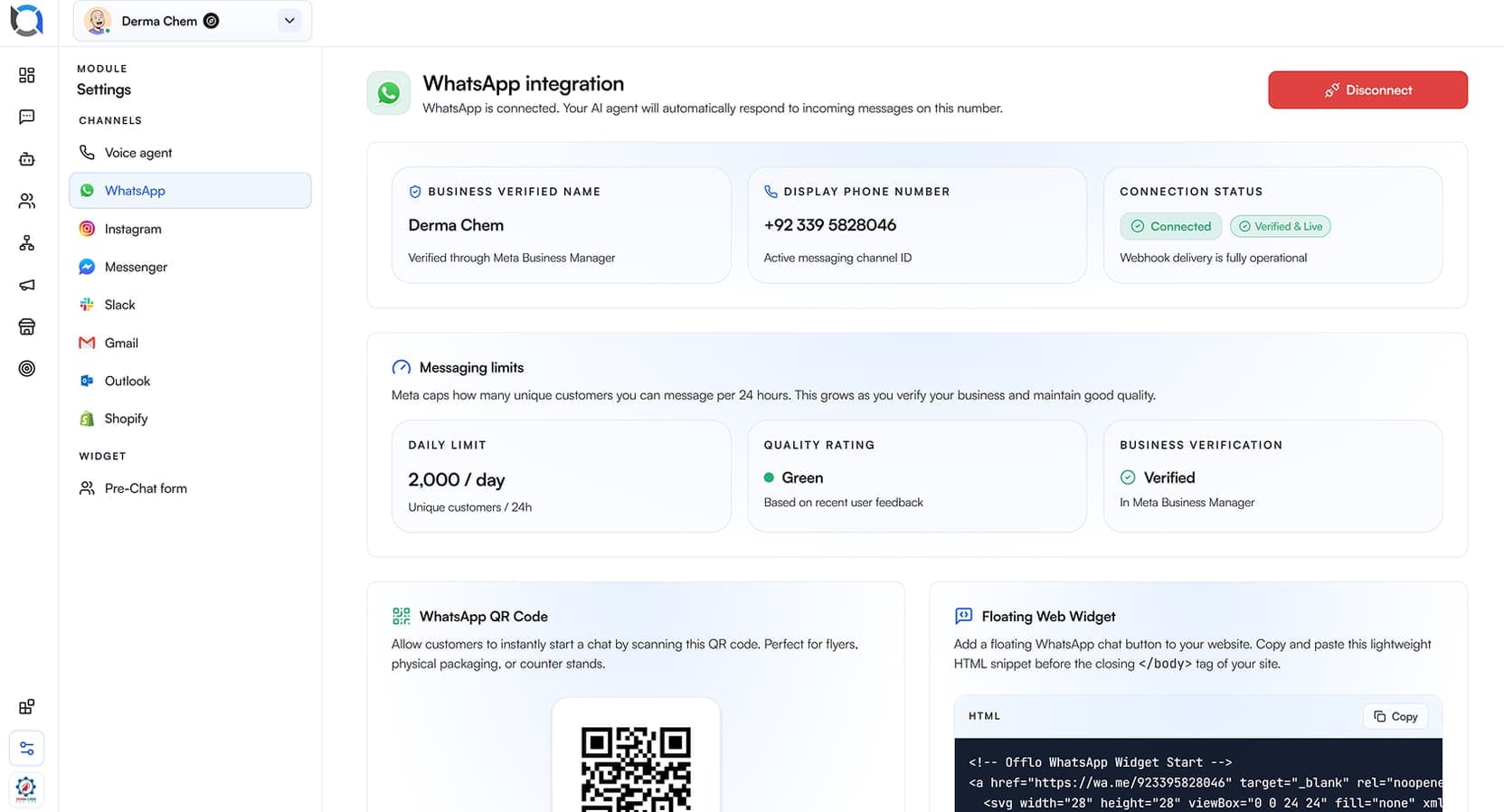Click the 'WhatsApp integration' page heading
This screenshot has width=1504, height=812.
click(524, 83)
